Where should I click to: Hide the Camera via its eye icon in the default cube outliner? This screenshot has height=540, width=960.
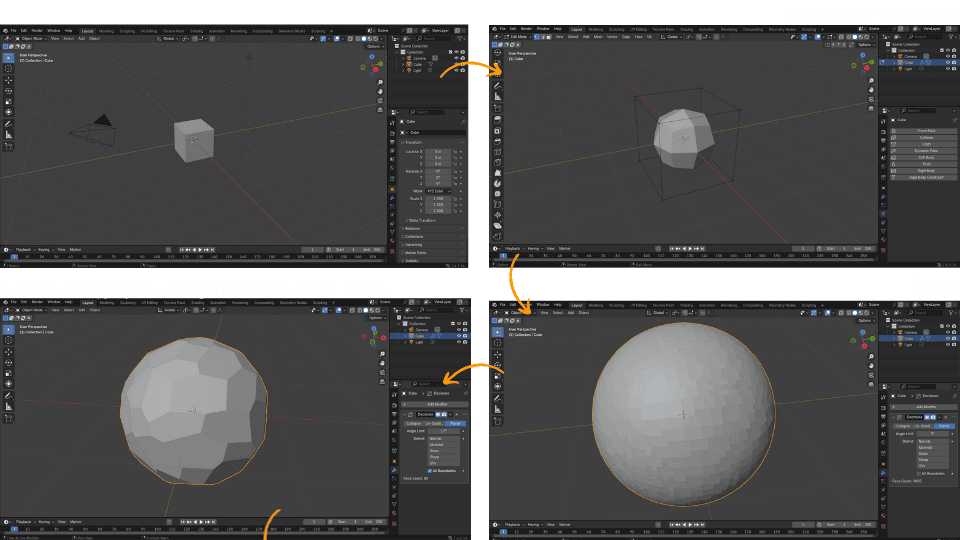coord(455,58)
